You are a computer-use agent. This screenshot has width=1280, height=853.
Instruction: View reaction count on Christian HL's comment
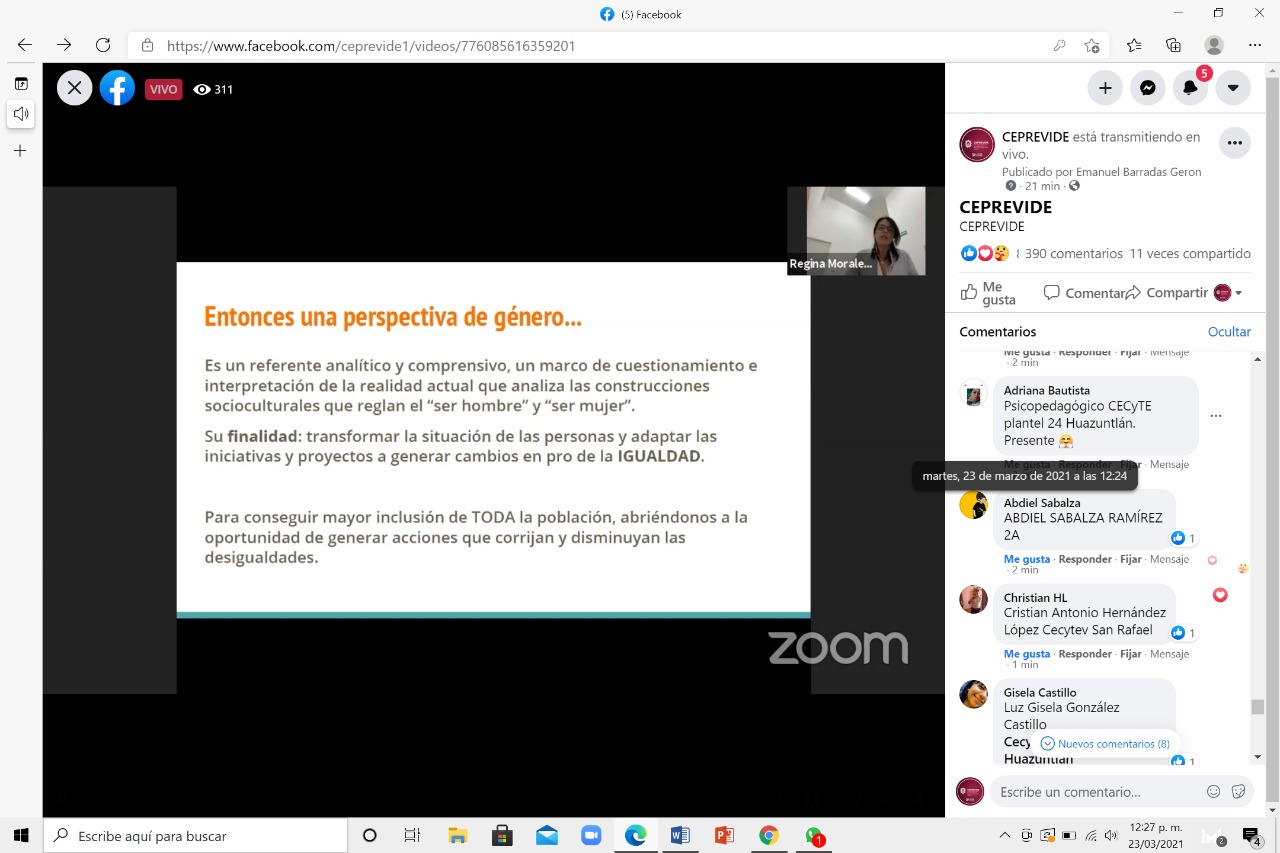pos(1184,633)
